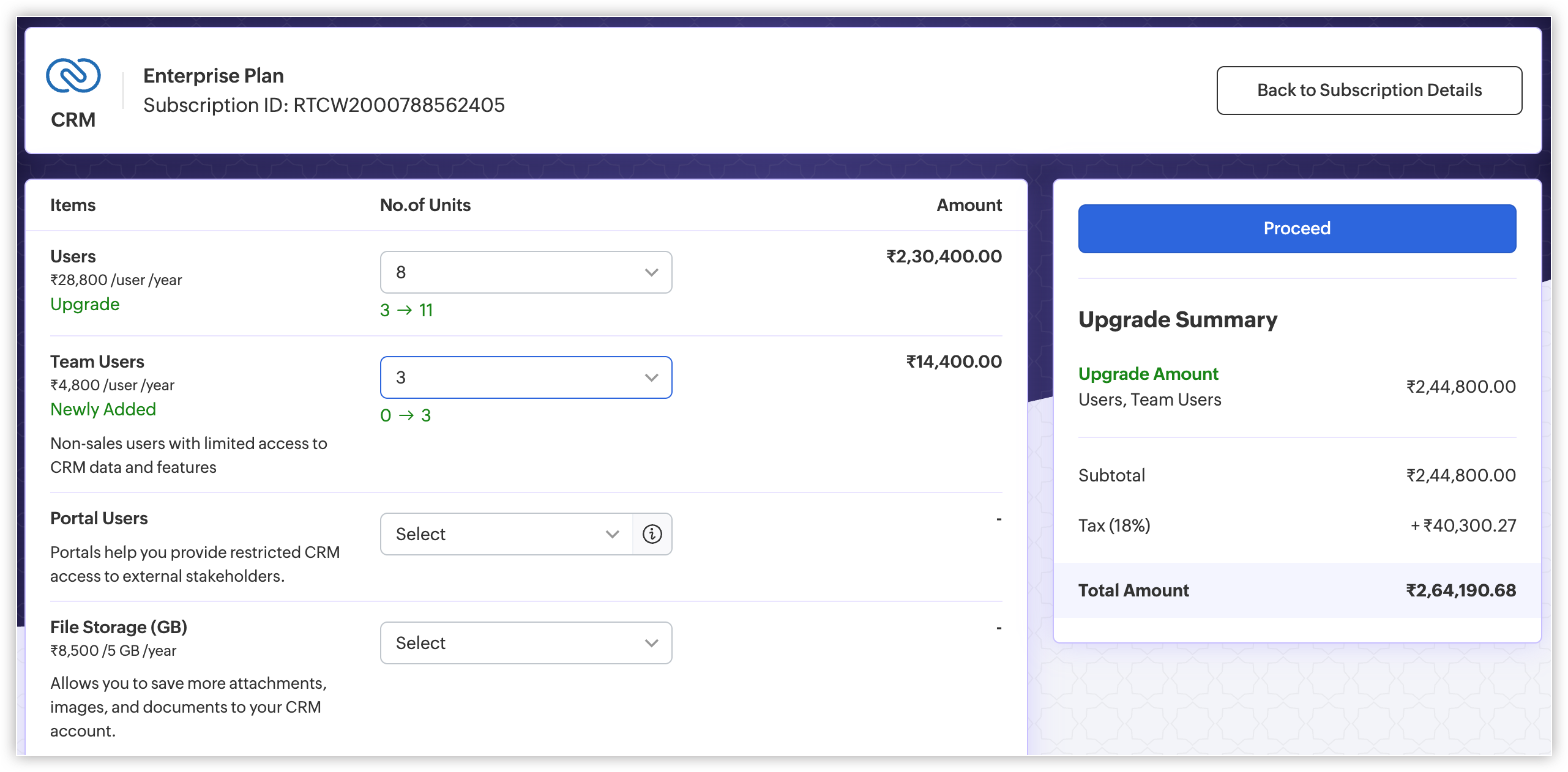Click the Zoho CRM logo icon
The height and width of the screenshot is (772, 1568).
point(73,76)
